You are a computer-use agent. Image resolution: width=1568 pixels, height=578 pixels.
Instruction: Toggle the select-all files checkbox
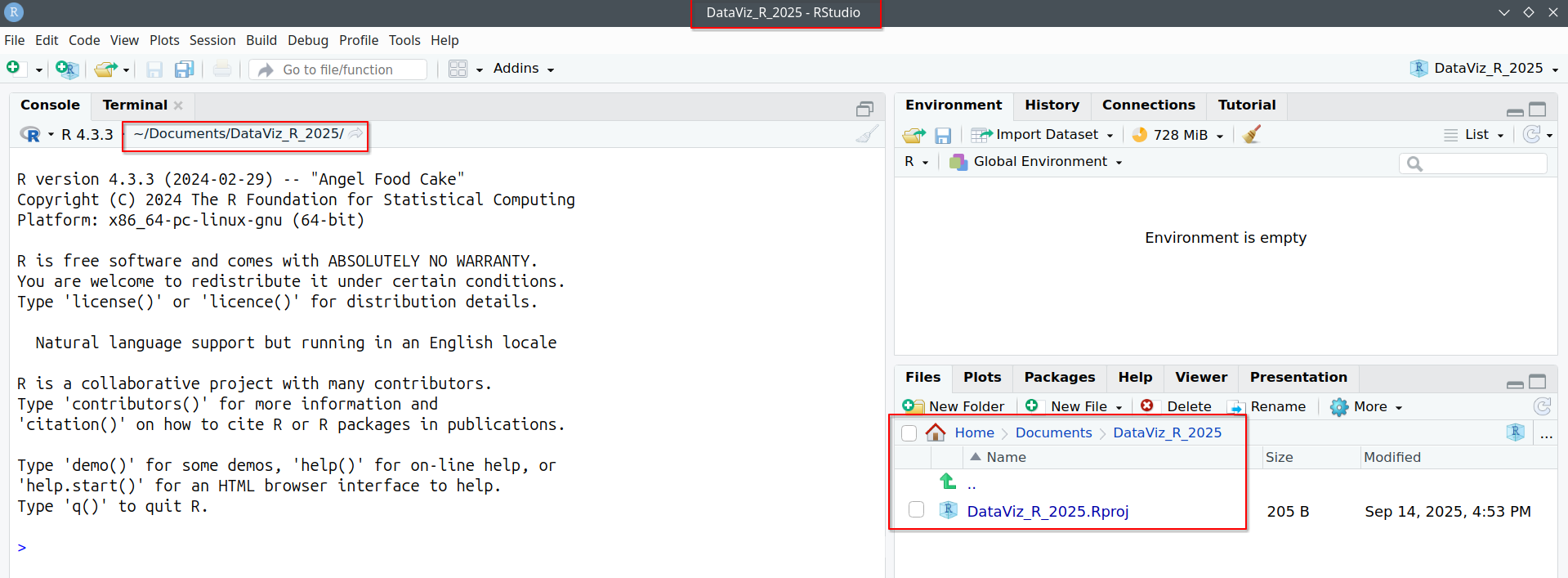pos(909,433)
